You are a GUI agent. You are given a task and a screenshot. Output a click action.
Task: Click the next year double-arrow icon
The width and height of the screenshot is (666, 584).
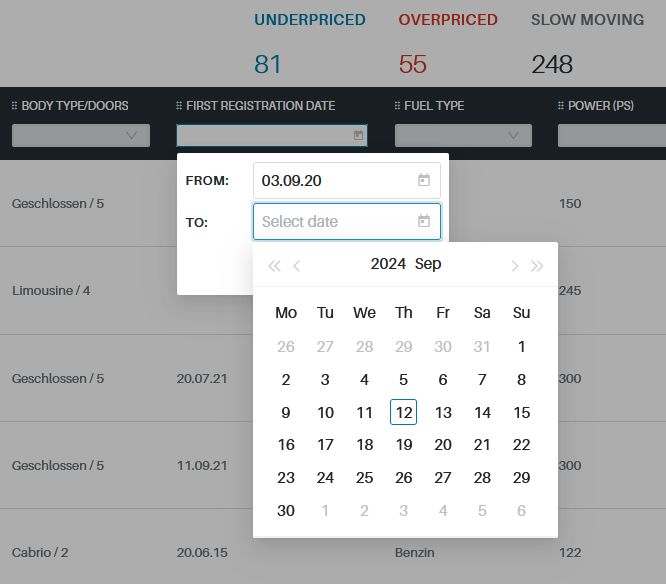(537, 265)
